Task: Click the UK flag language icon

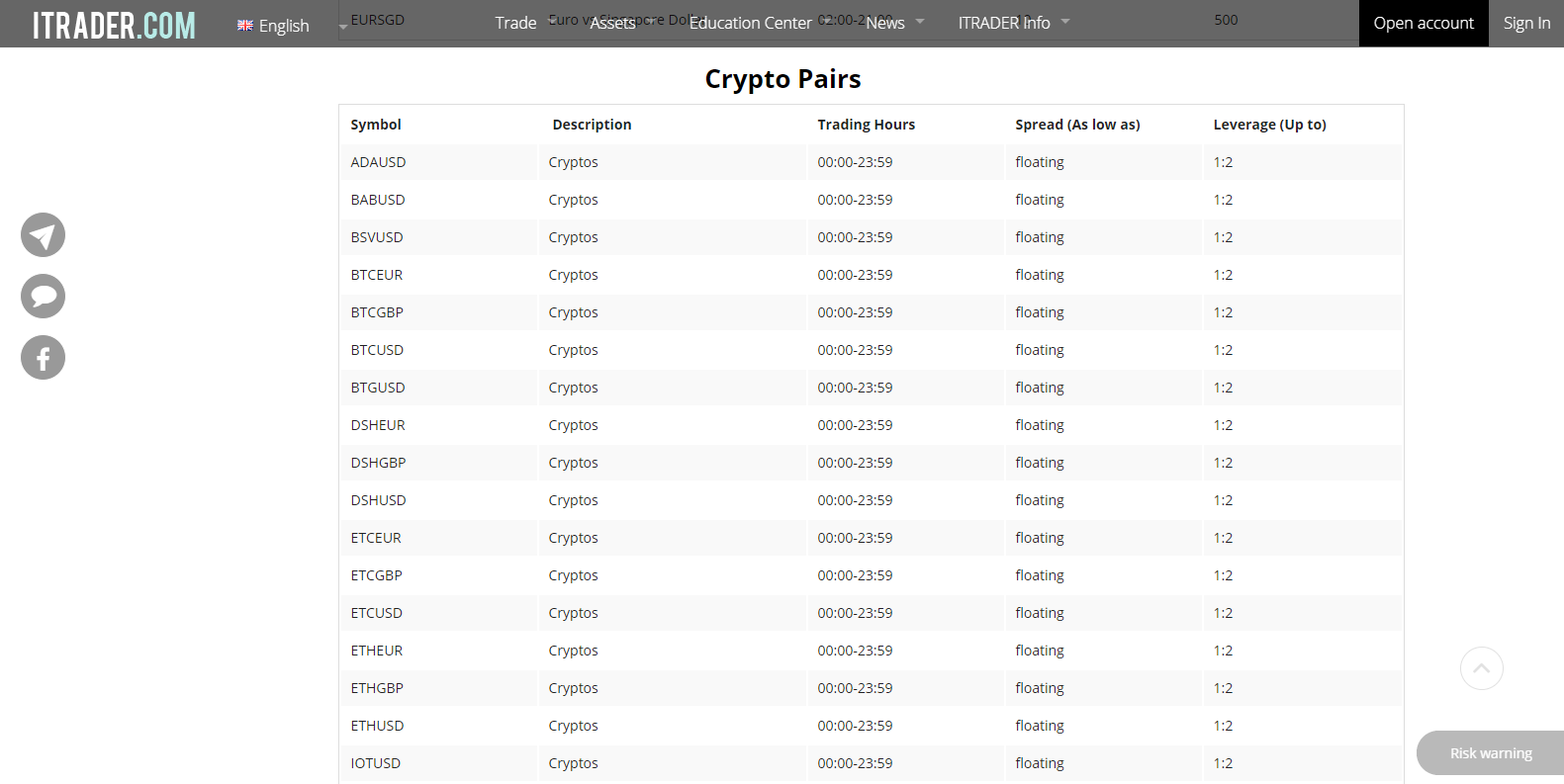Action: [x=244, y=26]
